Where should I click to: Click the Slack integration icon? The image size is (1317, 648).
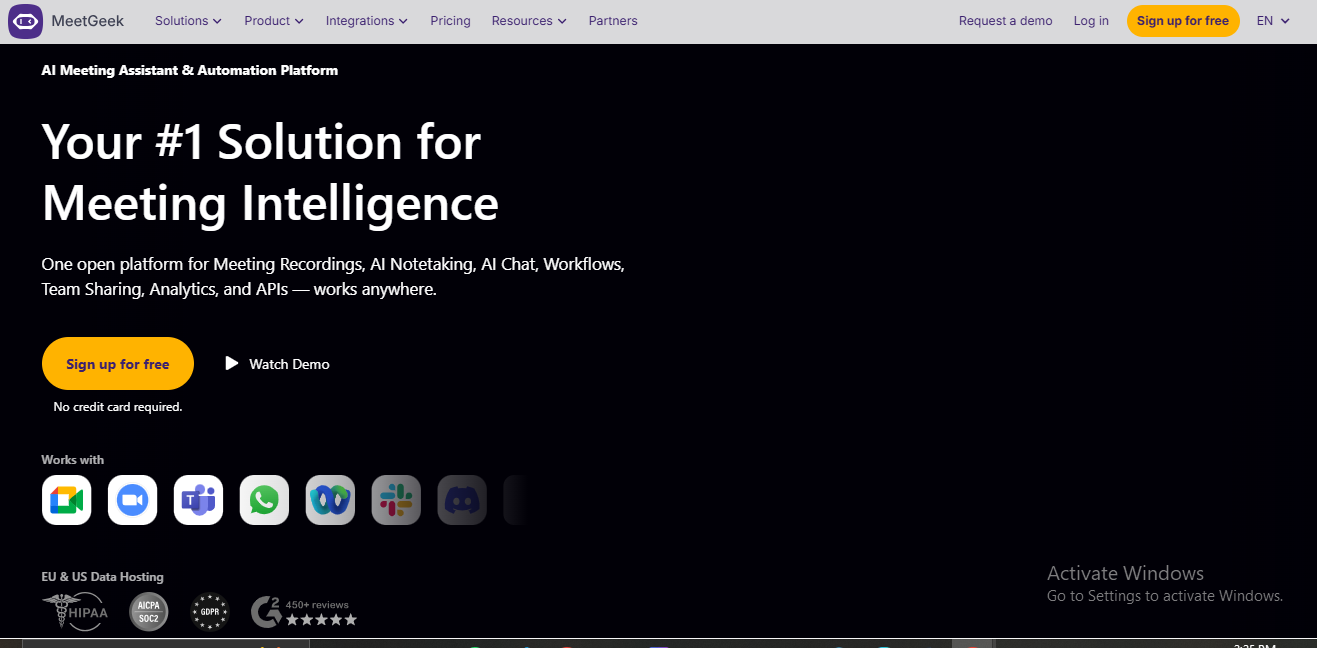396,500
